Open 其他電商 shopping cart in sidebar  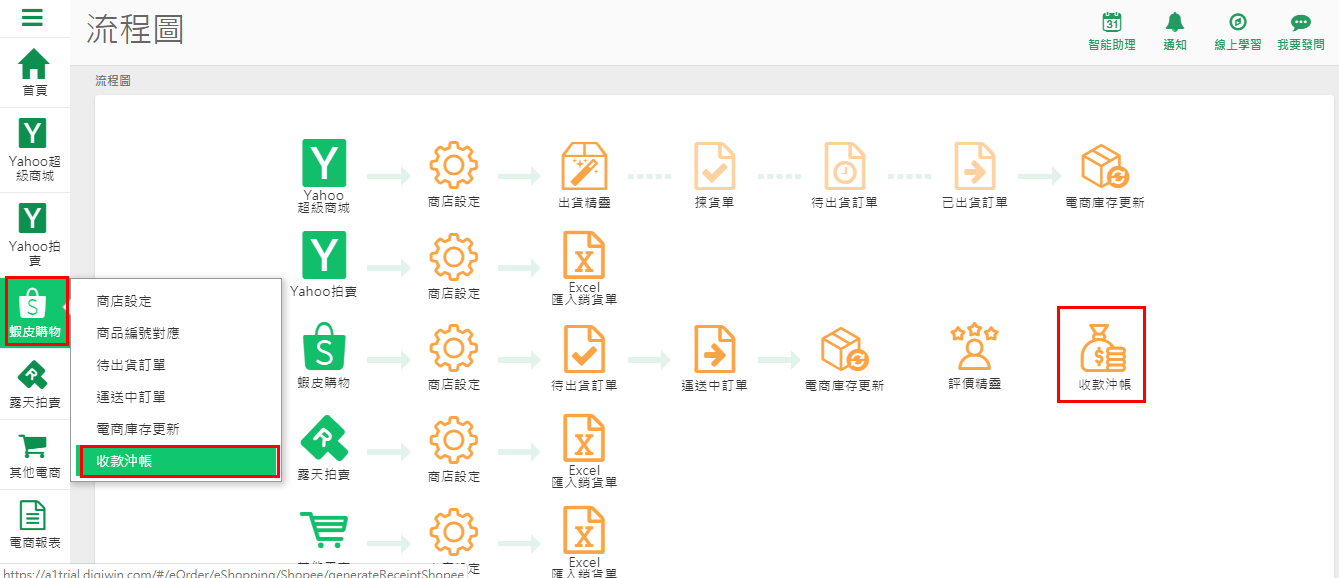(34, 456)
